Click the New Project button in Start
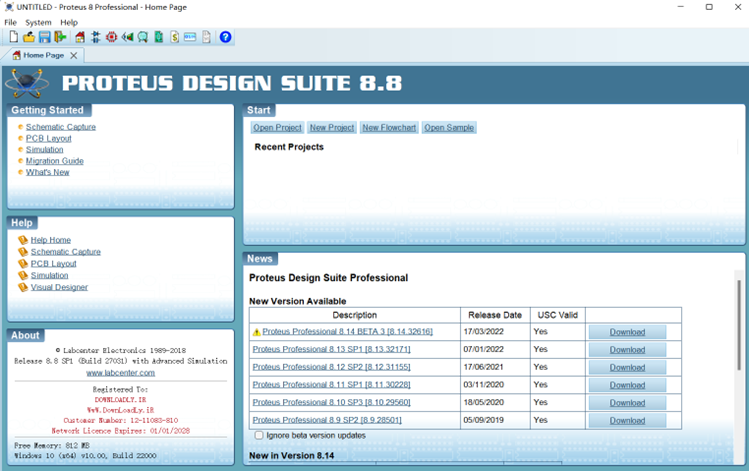 pyautogui.click(x=332, y=128)
